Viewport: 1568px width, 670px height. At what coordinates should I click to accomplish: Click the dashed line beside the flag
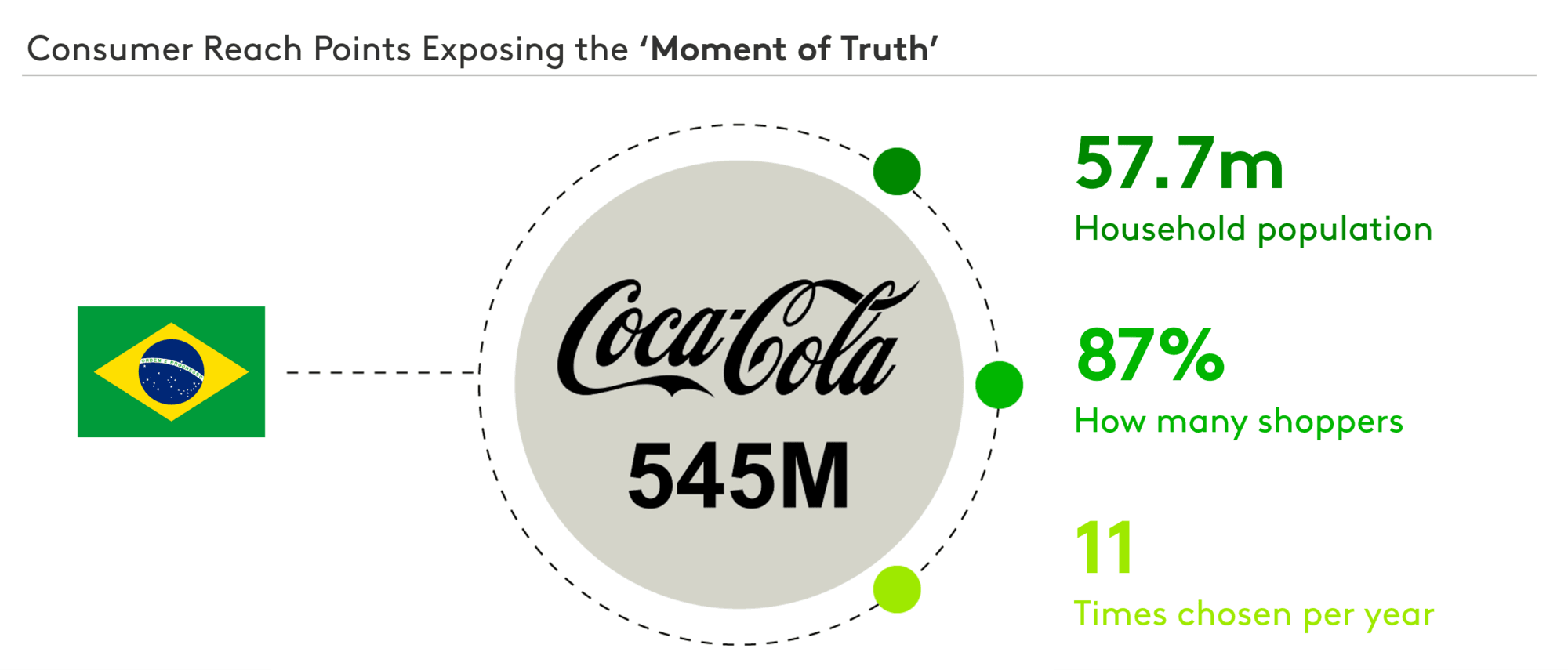[x=383, y=372]
